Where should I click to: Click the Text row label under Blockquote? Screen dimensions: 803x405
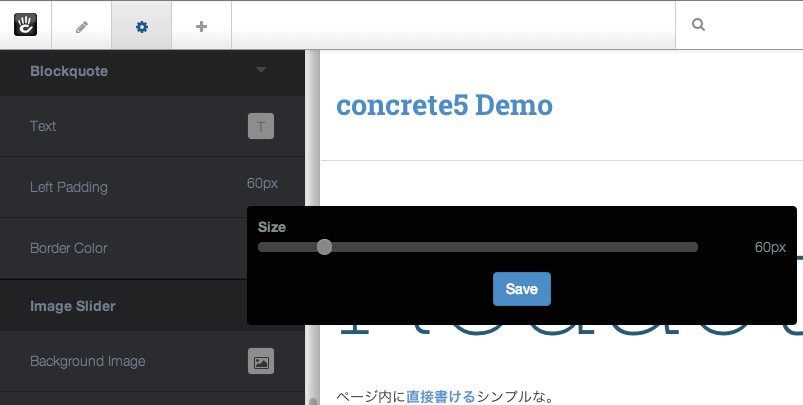[43, 126]
